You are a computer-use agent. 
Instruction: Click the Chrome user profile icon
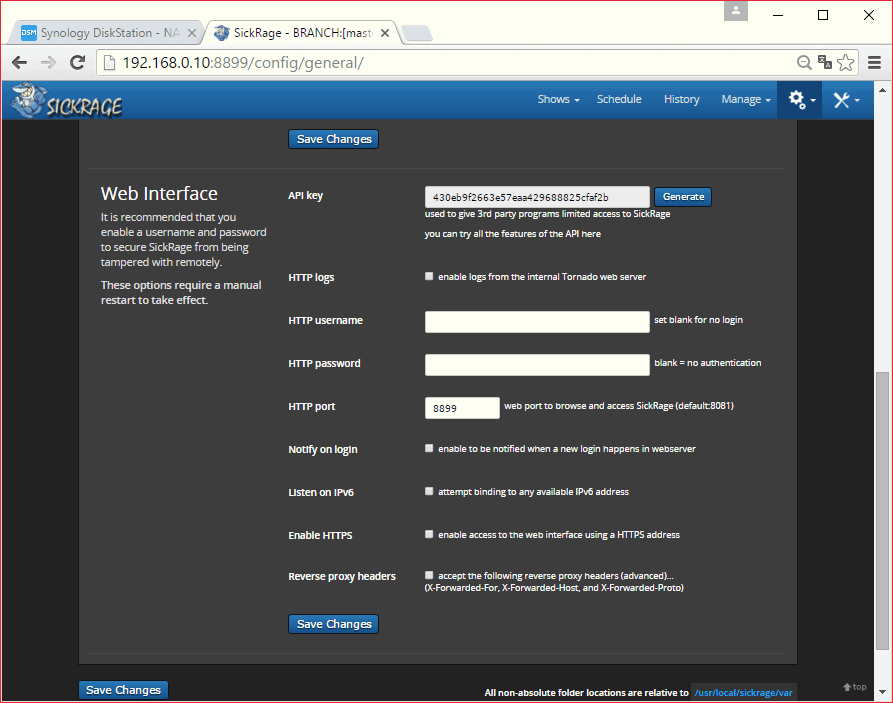click(736, 10)
